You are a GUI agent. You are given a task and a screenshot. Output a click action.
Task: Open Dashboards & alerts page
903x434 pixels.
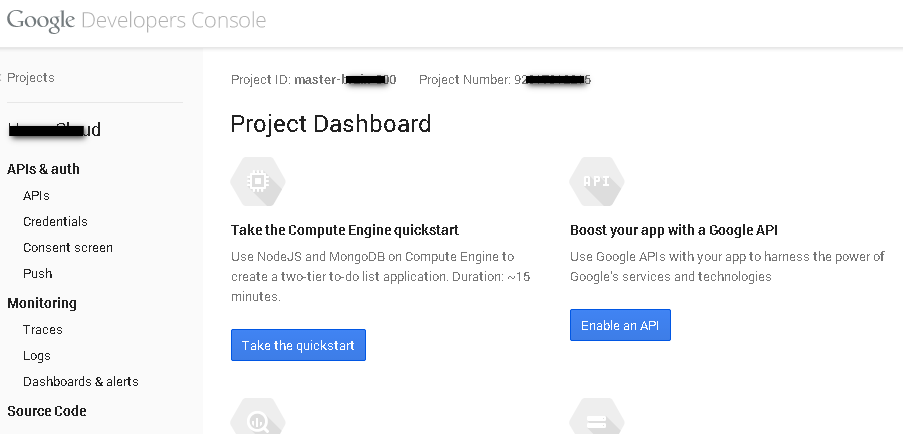coord(81,382)
